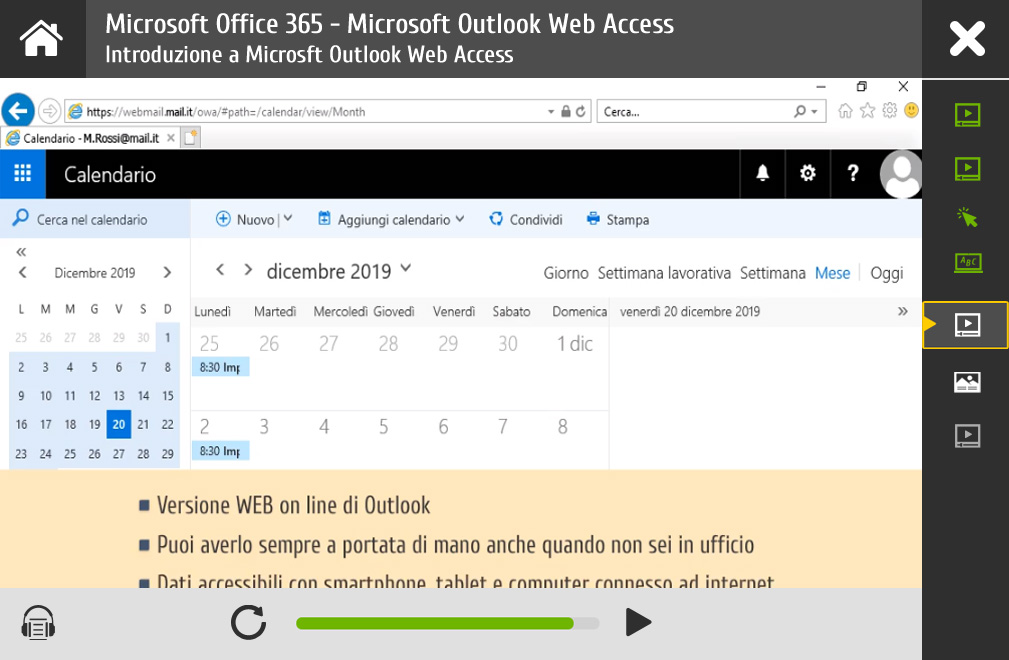
Task: Restore down the browser window
Action: 862,86
